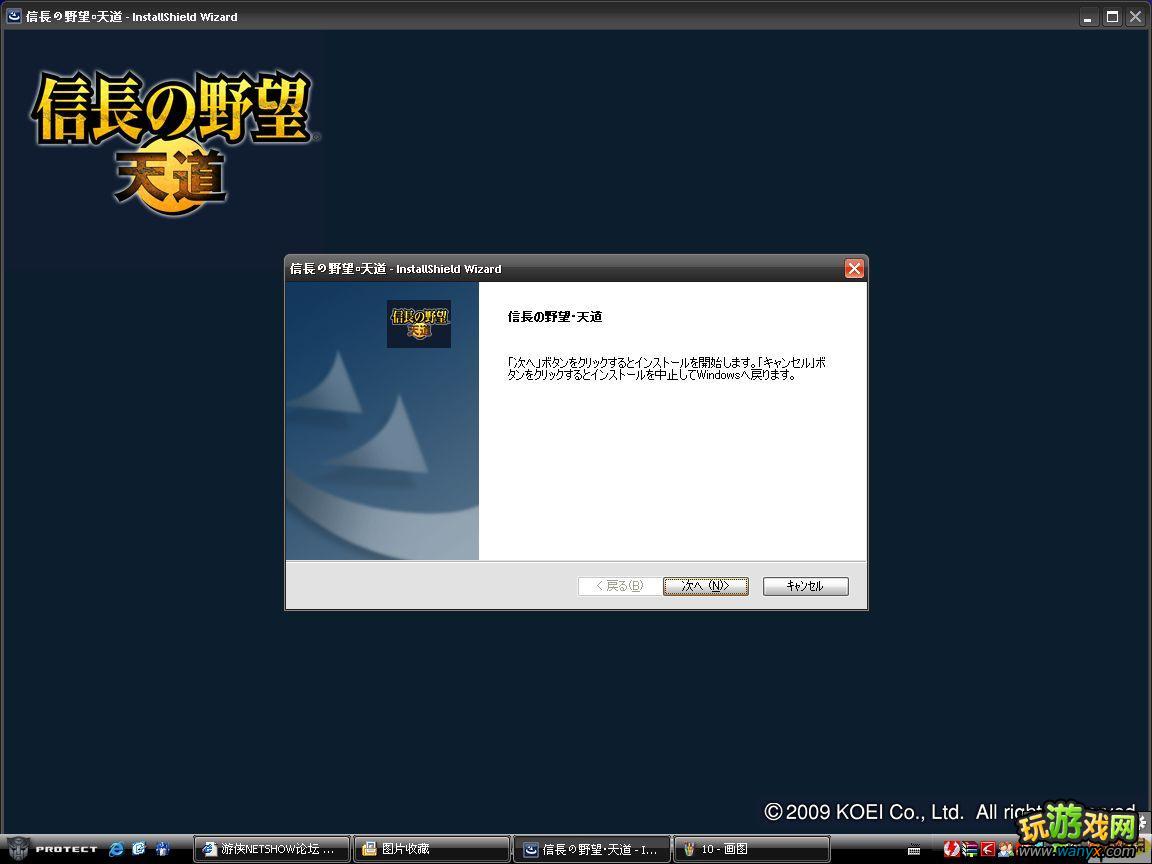Switch to 游侠NETSHOW论坛 taskbar window
Screen dimensions: 1152x864
272,849
